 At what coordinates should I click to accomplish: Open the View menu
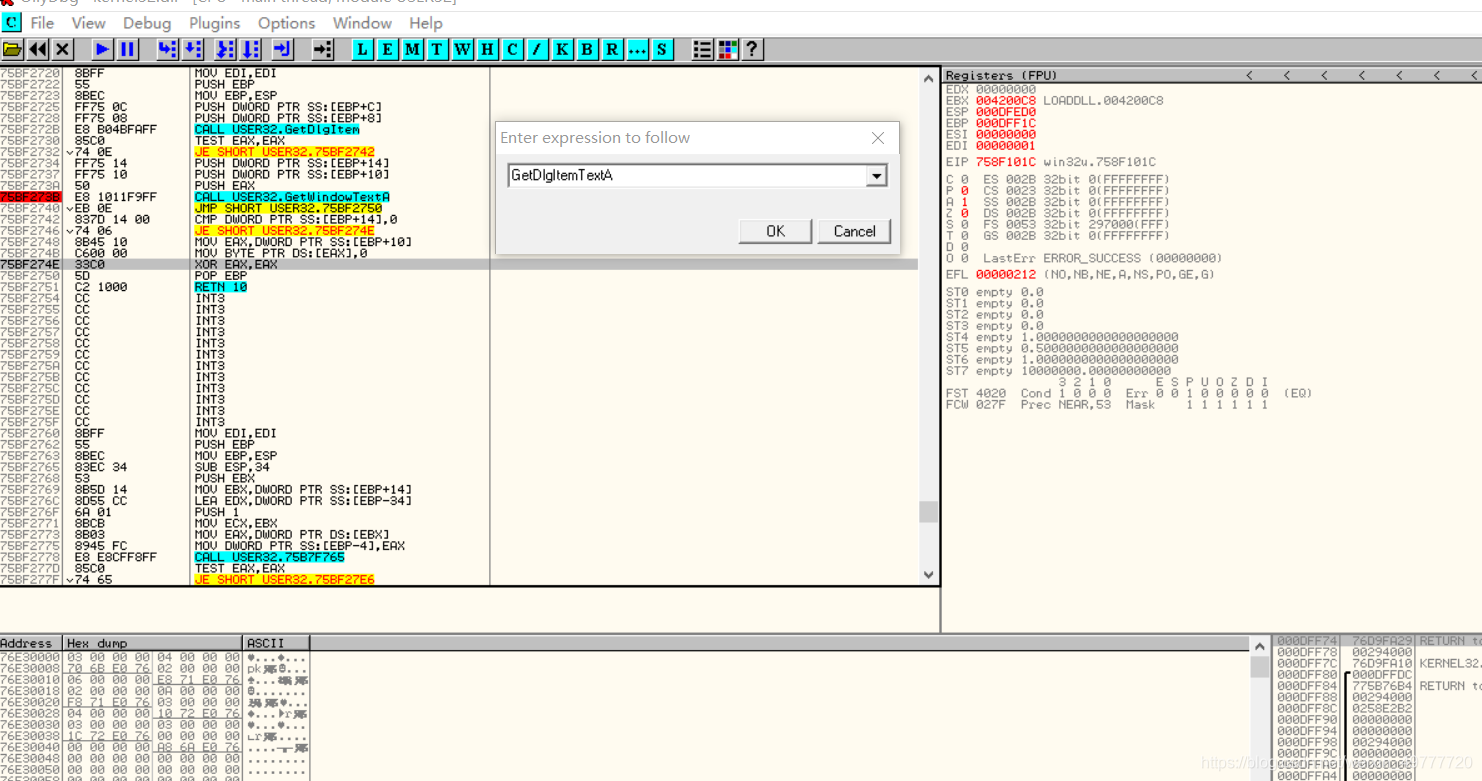pos(88,23)
